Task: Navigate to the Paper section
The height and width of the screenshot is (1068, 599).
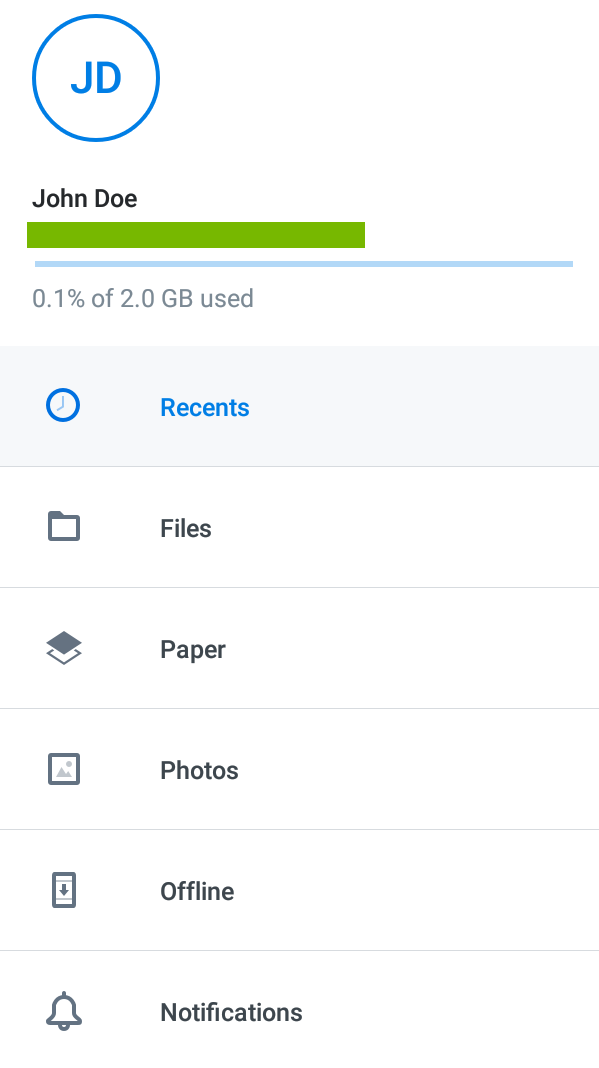Action: pos(192,649)
